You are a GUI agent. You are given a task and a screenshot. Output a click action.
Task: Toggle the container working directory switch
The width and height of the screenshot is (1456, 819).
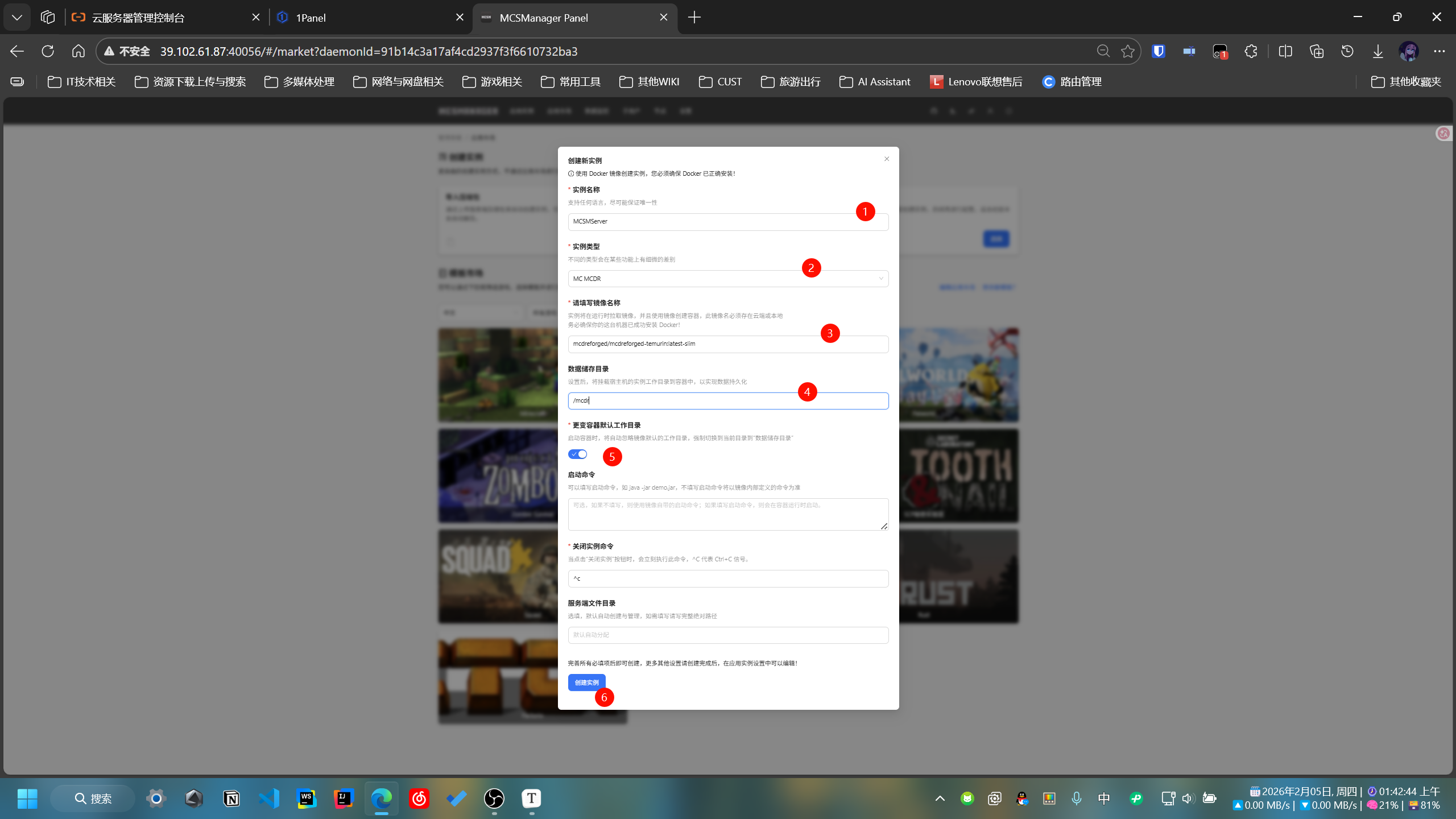click(577, 454)
